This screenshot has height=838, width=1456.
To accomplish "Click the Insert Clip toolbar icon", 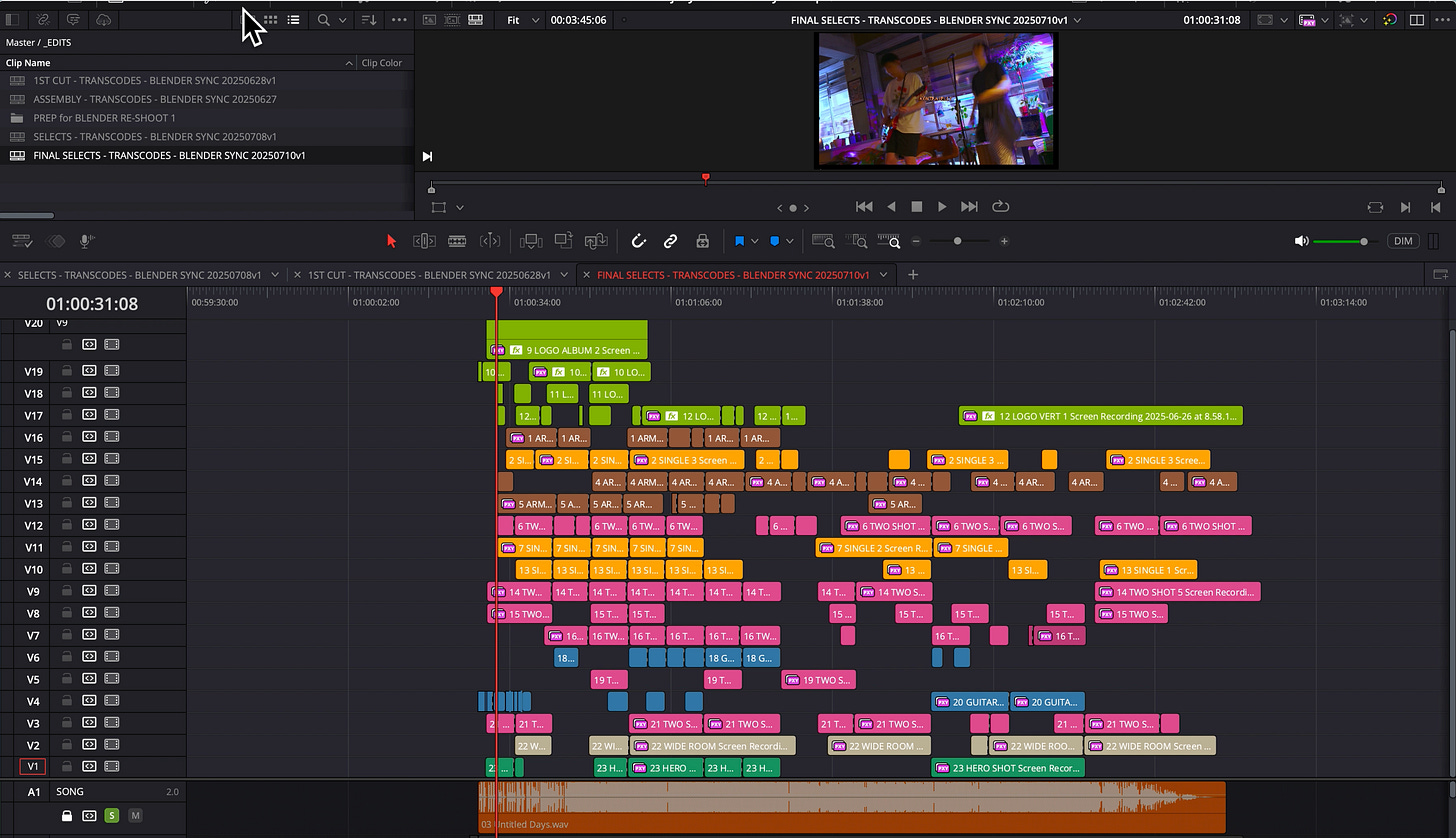I will 531,241.
